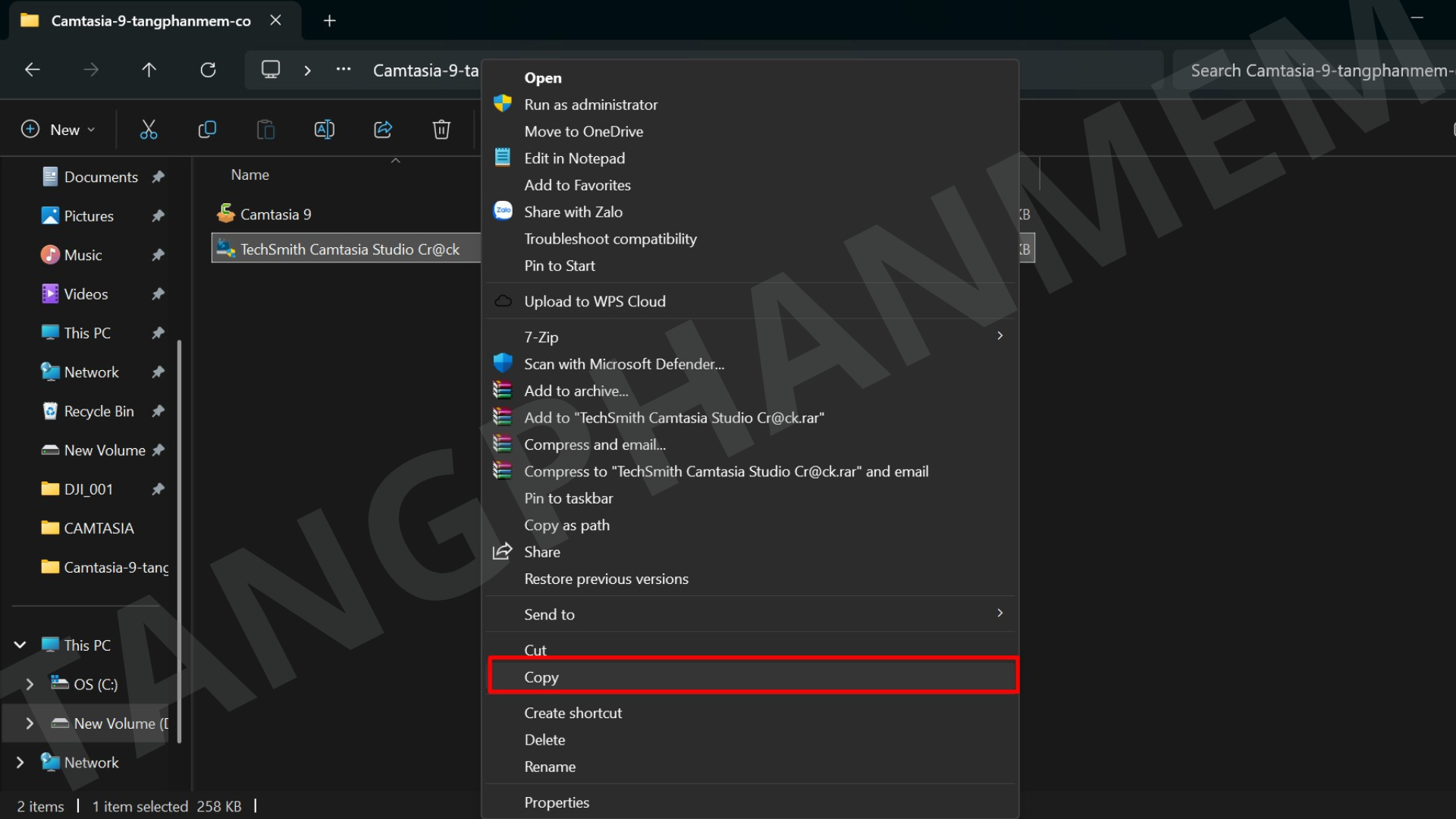The image size is (1456, 819).
Task: Refresh the current folder view
Action: point(208,70)
